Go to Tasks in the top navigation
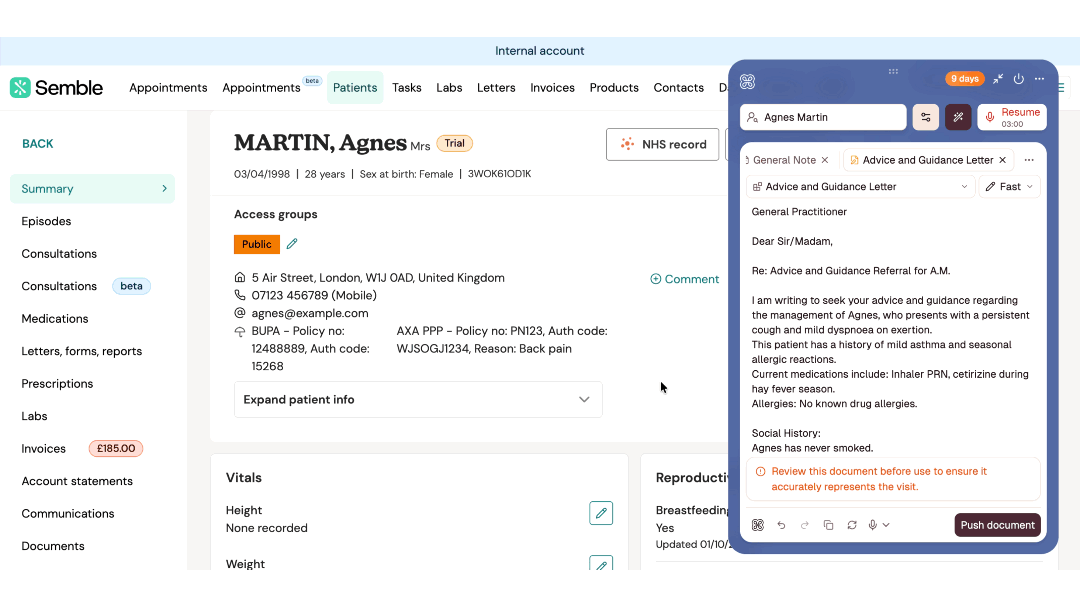The height and width of the screenshot is (608, 1080). (x=407, y=87)
